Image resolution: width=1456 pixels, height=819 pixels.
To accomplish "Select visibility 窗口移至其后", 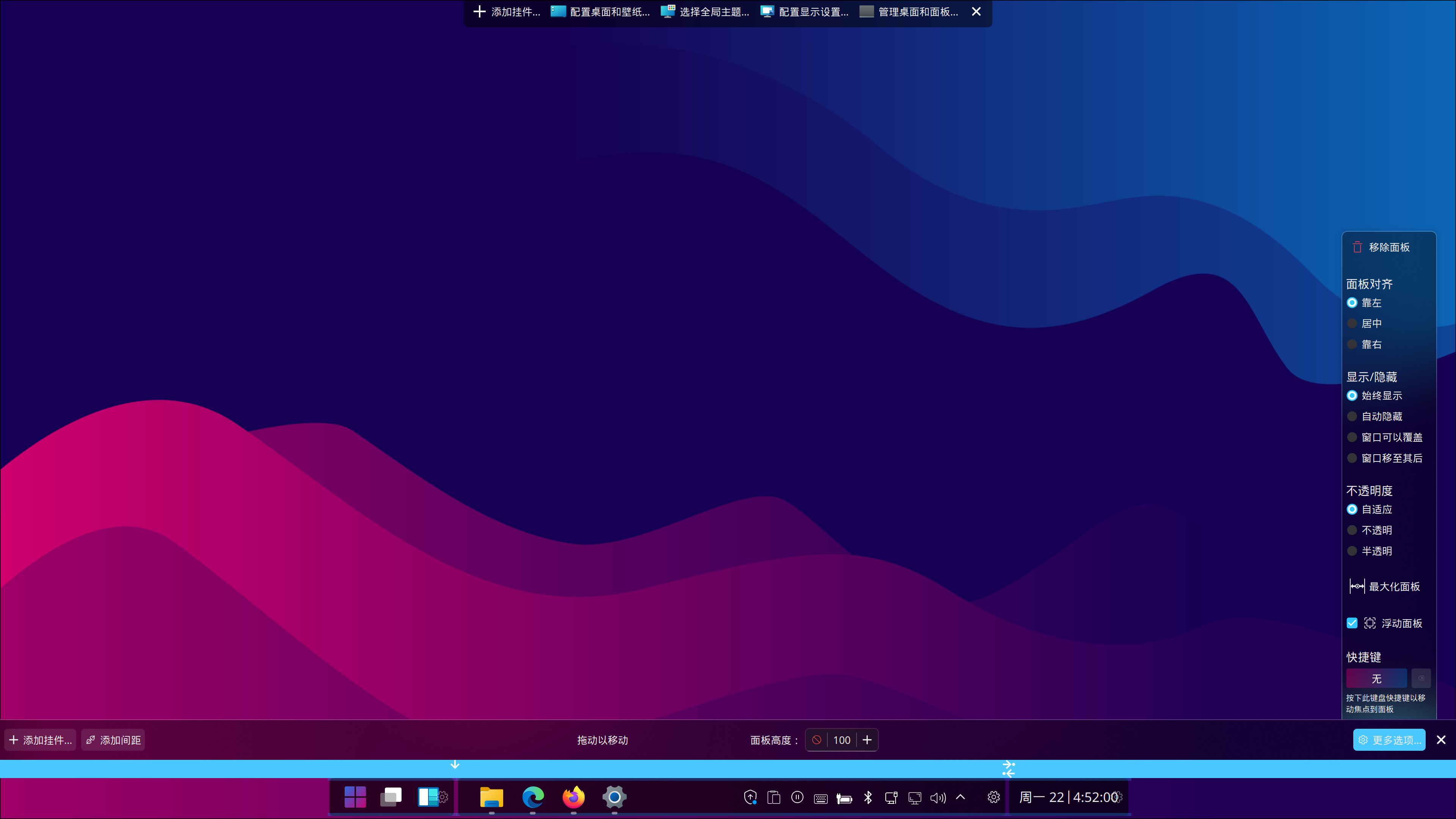I will 1385,458.
